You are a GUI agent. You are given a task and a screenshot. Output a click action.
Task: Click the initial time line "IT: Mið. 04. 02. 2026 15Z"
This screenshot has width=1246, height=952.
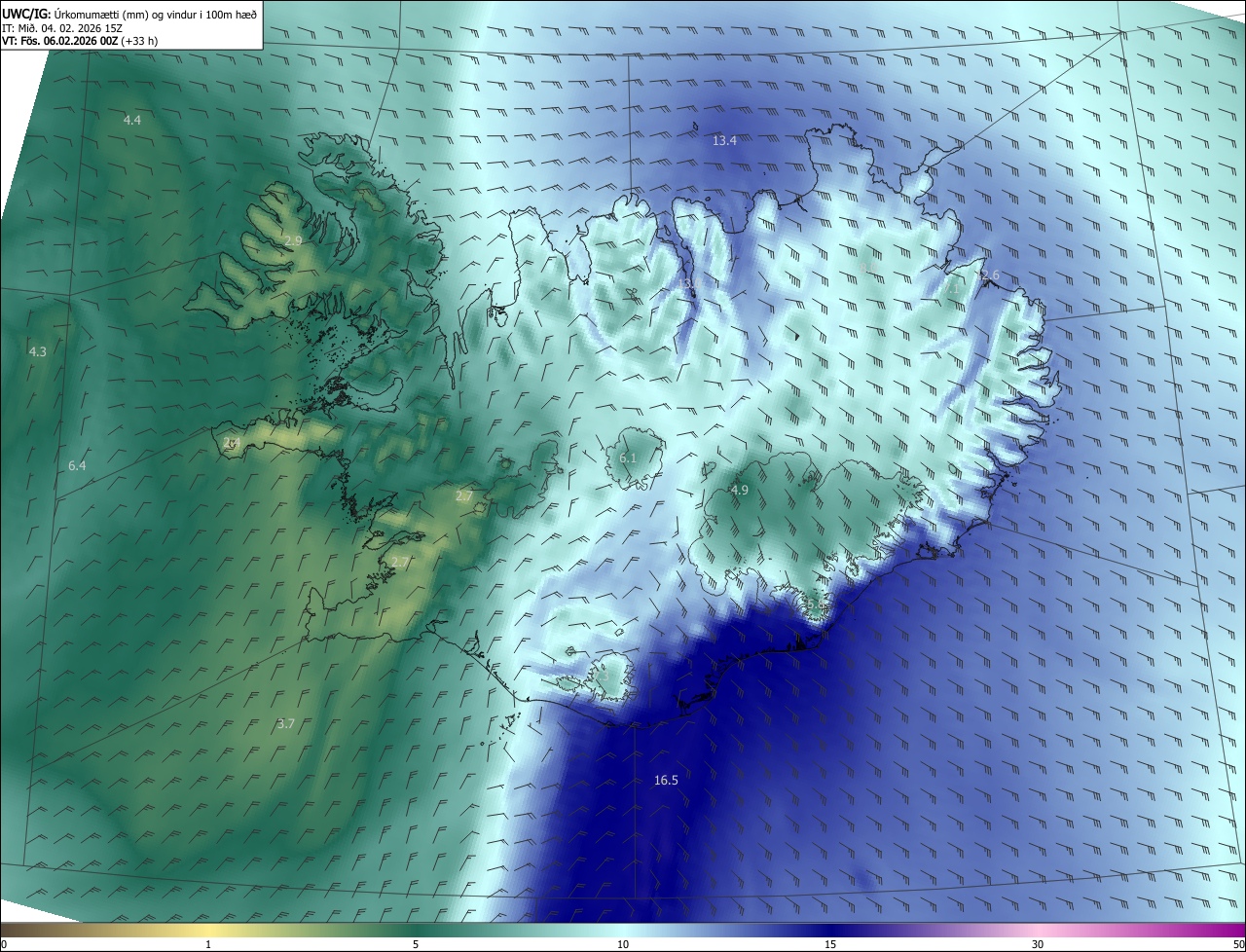62,28
